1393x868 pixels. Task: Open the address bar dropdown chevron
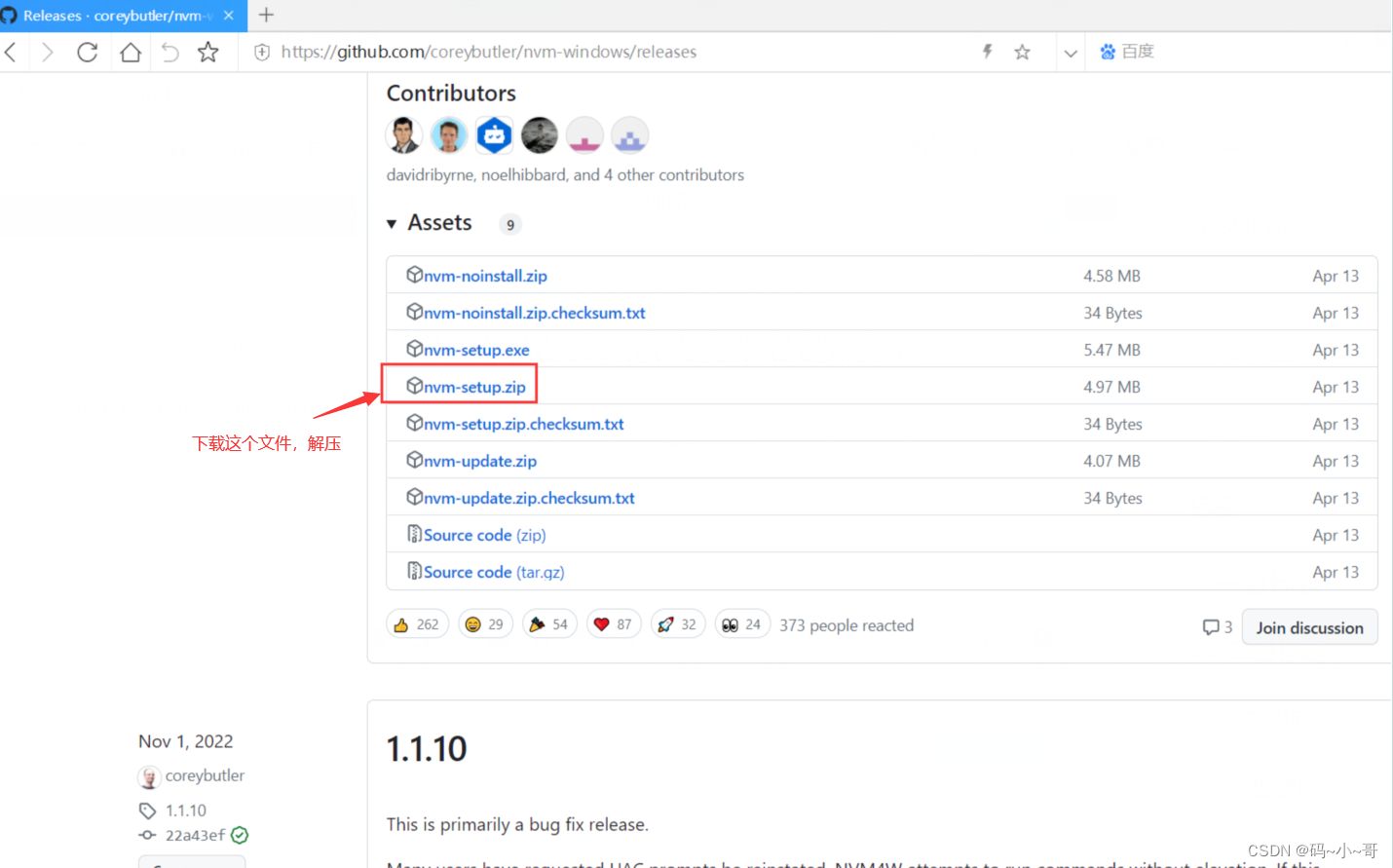coord(1071,54)
